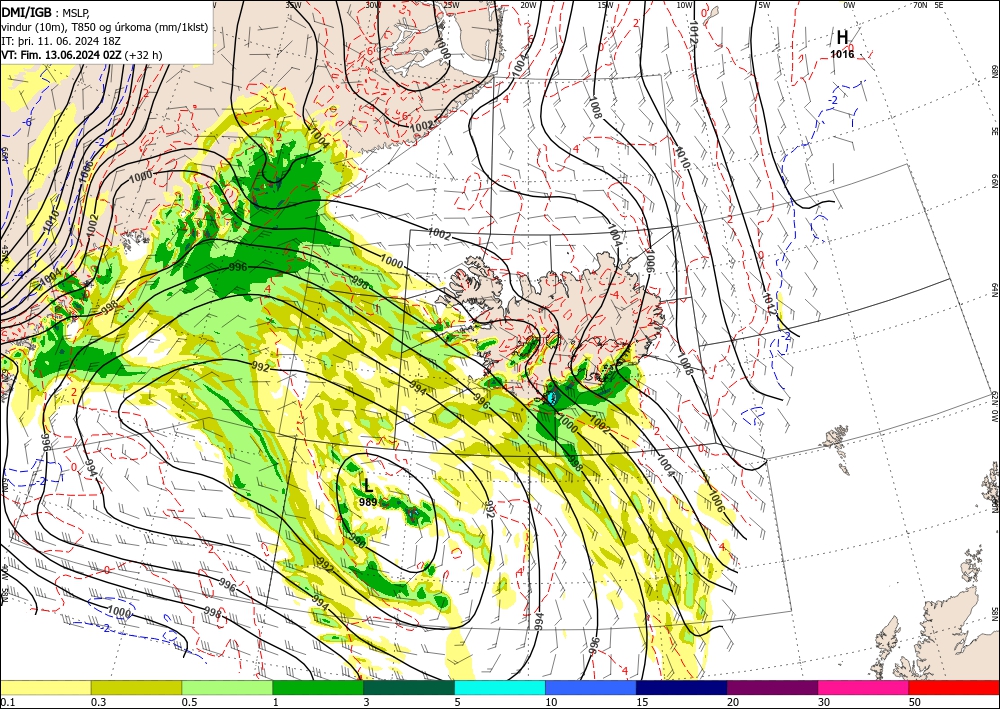Screen dimensions: 1000x709
Task: Click the '5W' longitude label
Action: pos(764,5)
